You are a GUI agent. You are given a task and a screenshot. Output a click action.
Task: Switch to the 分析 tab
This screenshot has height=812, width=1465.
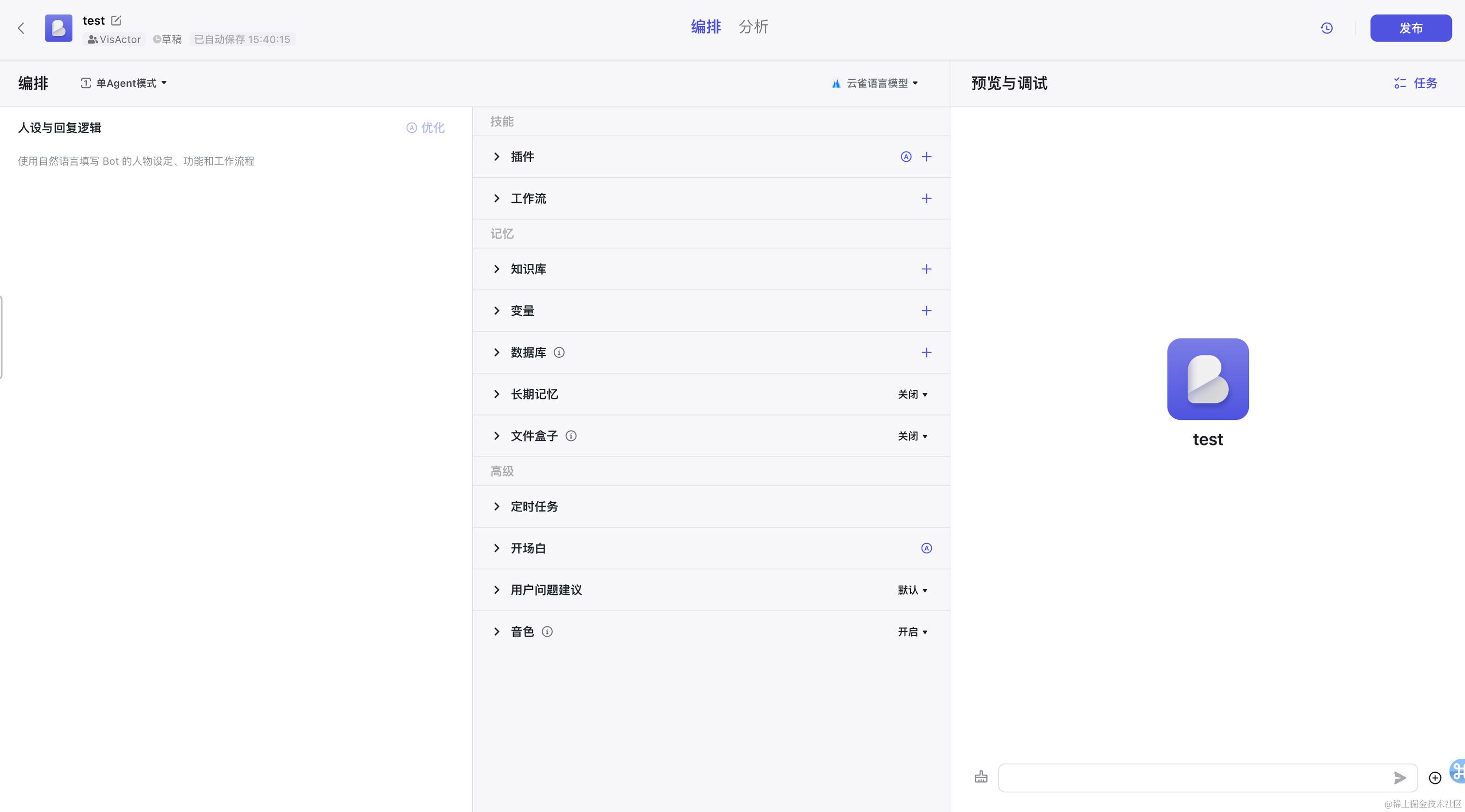[753, 27]
